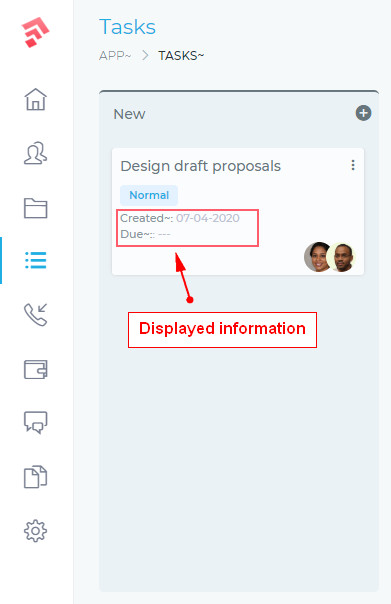Click the Created date 07-04-2020
The image size is (391, 604).
(x=208, y=218)
